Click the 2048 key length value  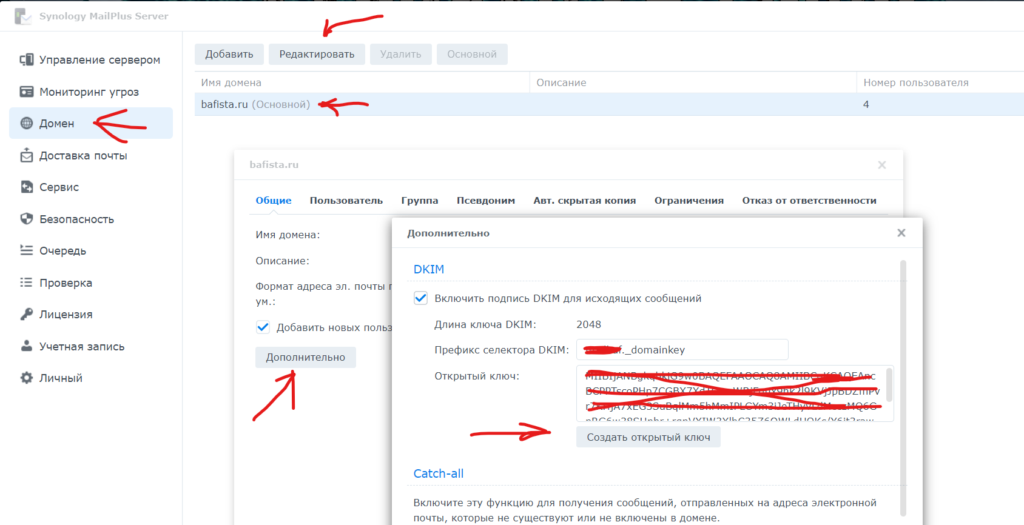tap(589, 324)
